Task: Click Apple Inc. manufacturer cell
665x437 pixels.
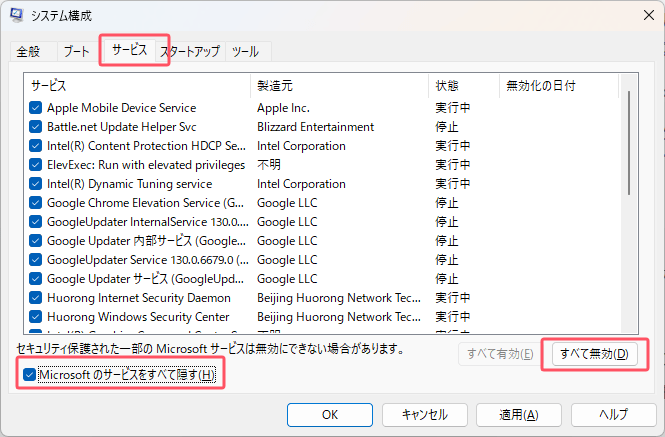Action: click(x=283, y=108)
